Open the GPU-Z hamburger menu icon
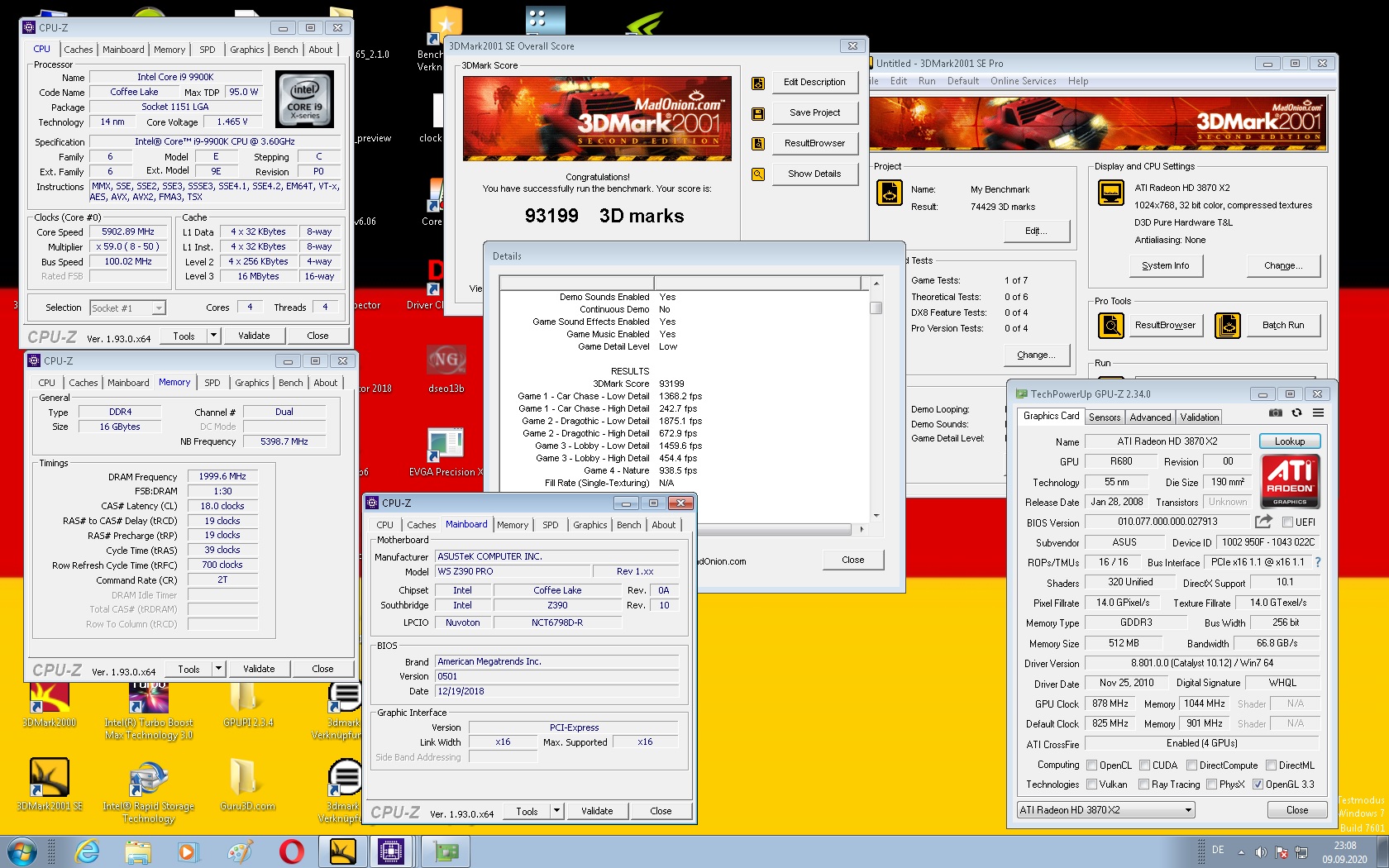1389x868 pixels. pos(1318,413)
